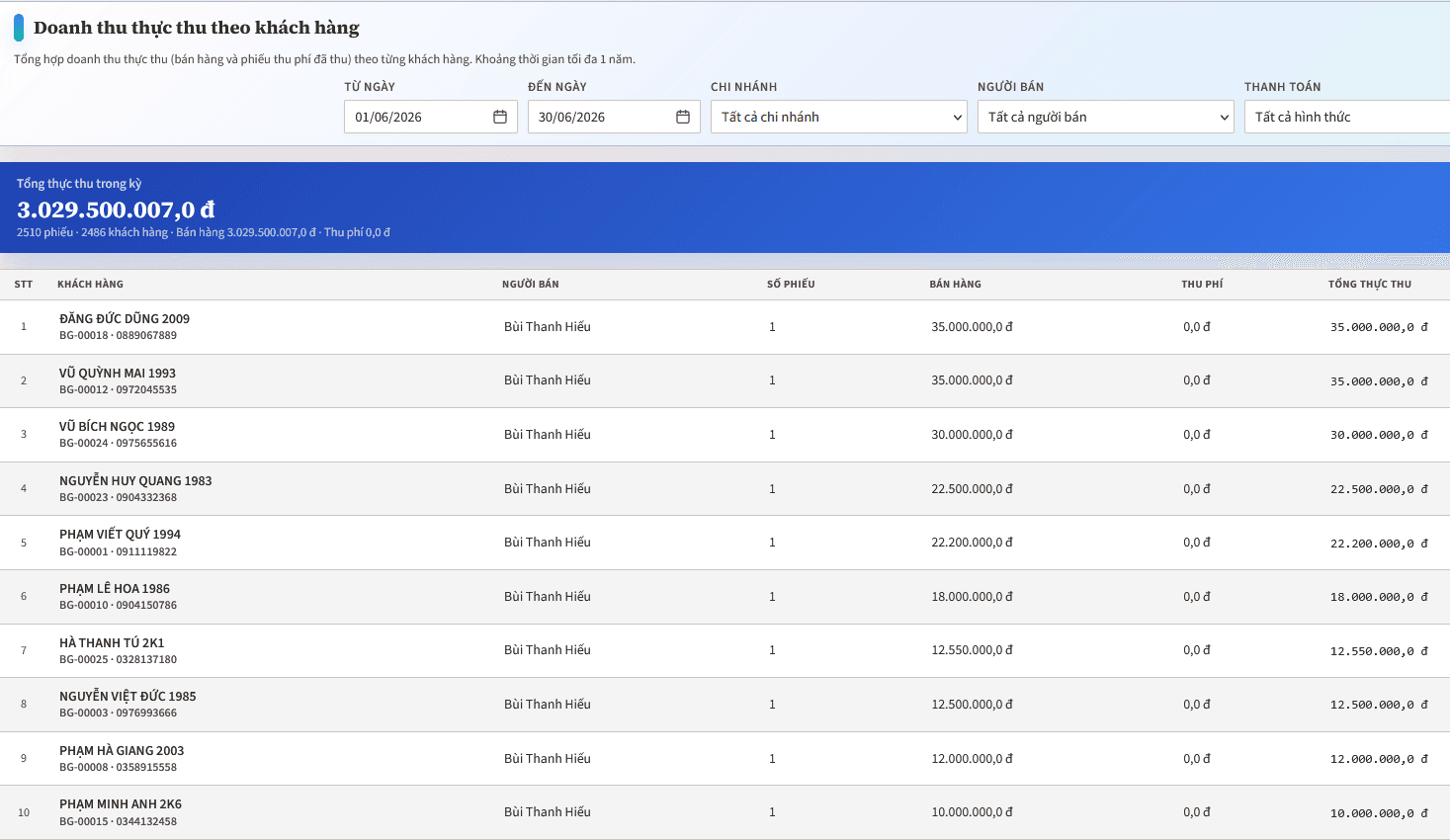Select customer PHẠM VIẾT QUÝ 1994
Screen dimensions: 1450x840
point(120,534)
